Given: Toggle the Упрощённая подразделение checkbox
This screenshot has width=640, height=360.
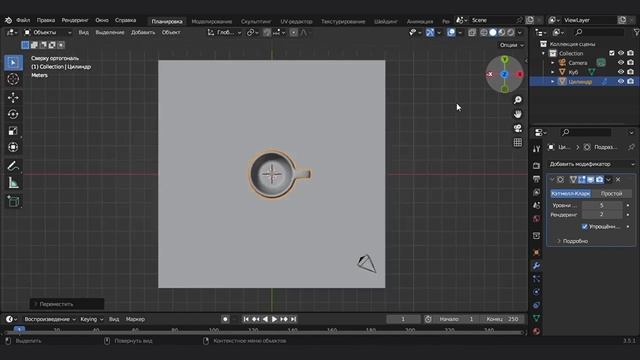Looking at the screenshot, I should (x=584, y=226).
